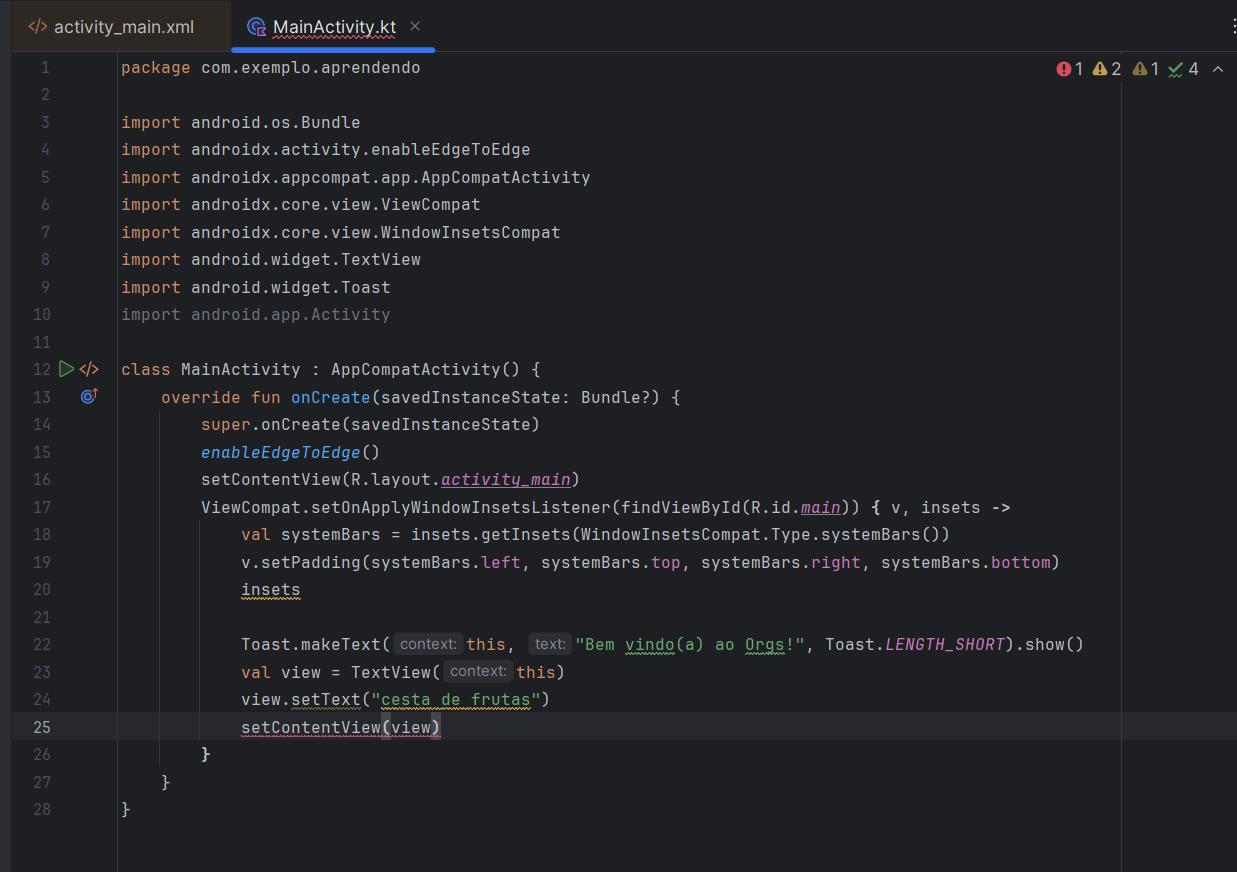Click the class name "MainActivity" on line 12
Viewport: 1237px width, 872px height.
241,369
